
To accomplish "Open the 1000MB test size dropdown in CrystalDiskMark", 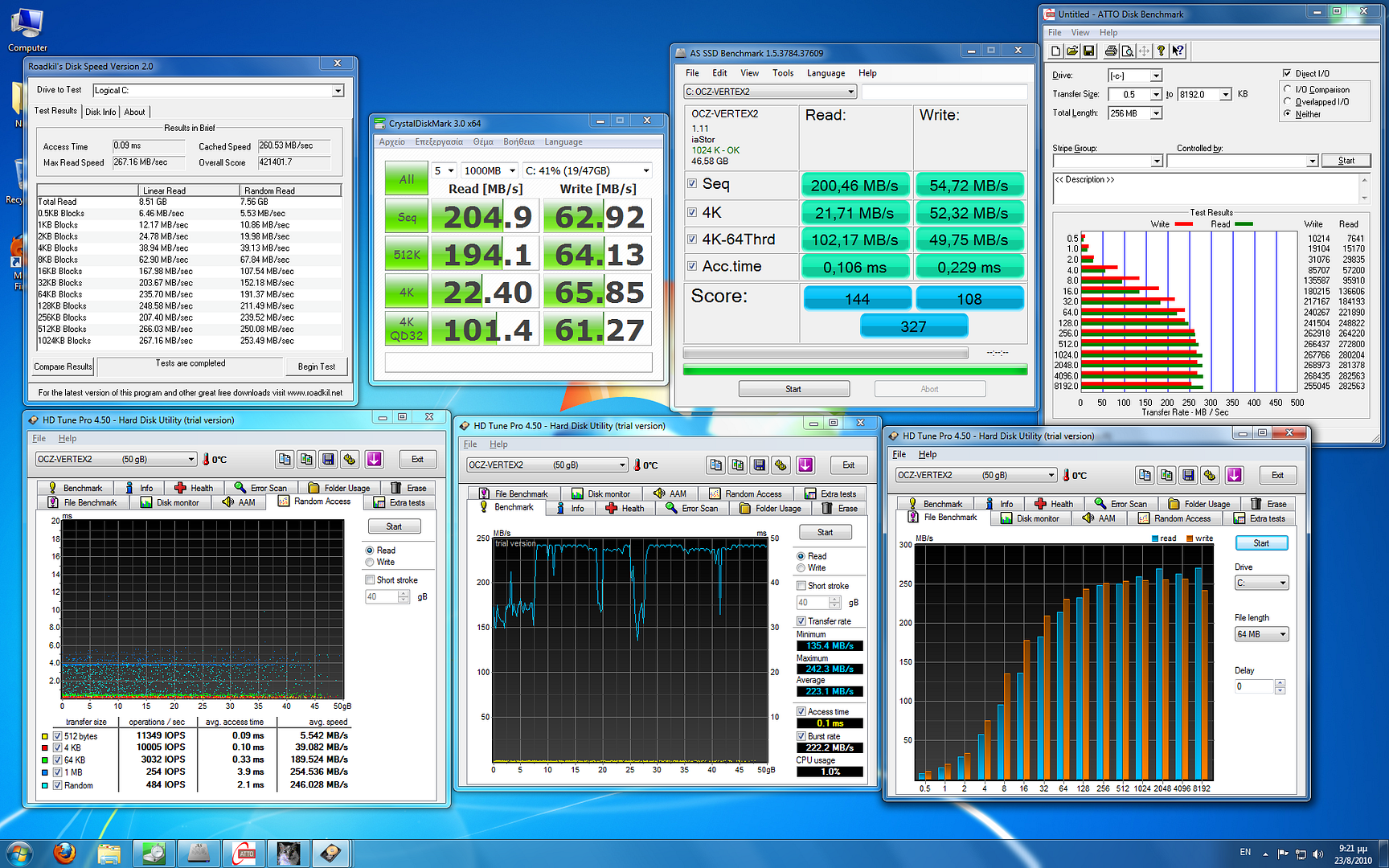I will click(x=512, y=170).
